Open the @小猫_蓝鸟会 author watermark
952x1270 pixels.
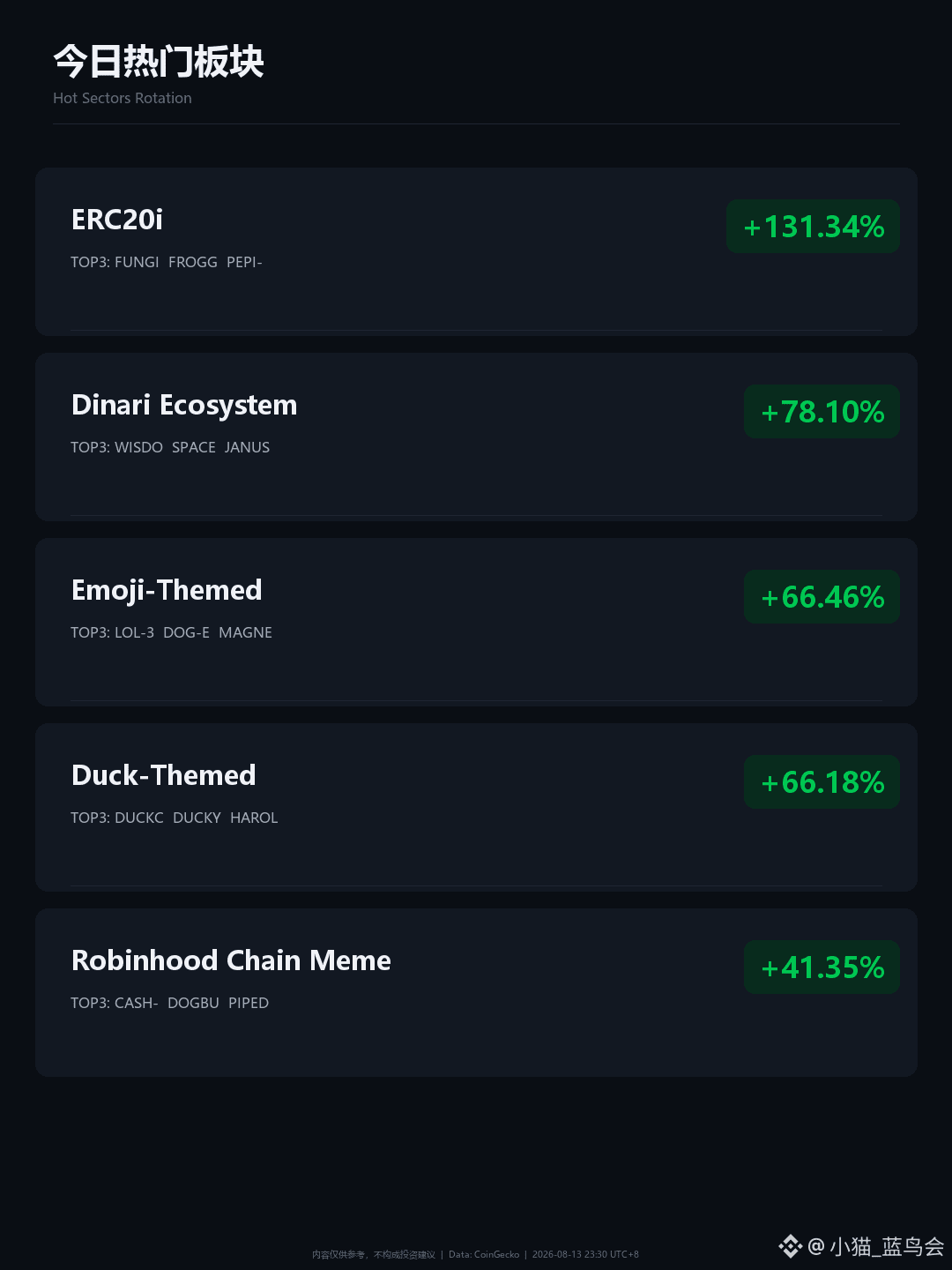(876, 1246)
